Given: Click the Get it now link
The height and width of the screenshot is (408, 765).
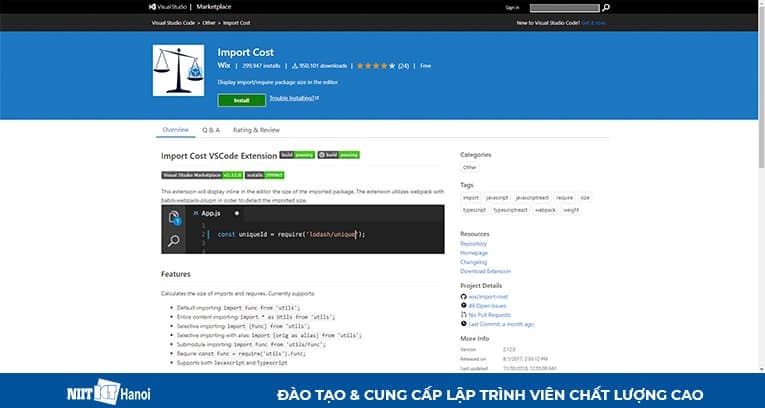Looking at the screenshot, I should pyautogui.click(x=594, y=23).
